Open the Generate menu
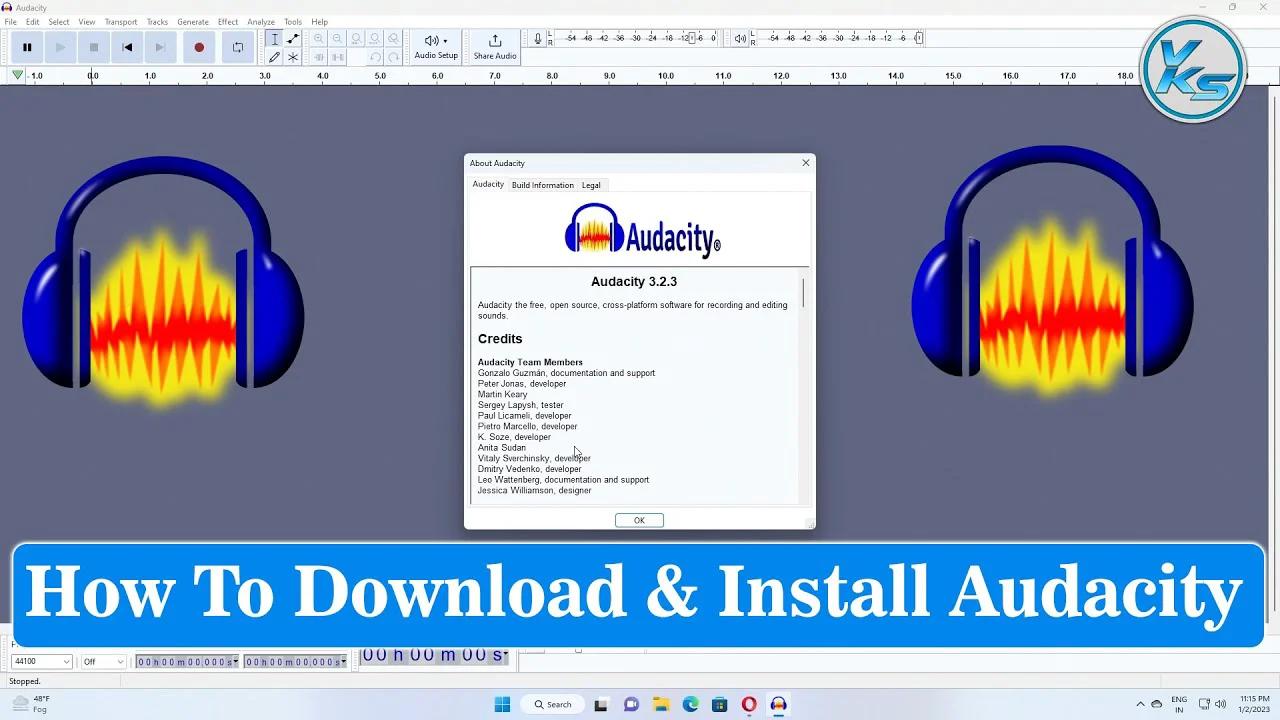Screen dimensions: 1280x720 click(192, 21)
